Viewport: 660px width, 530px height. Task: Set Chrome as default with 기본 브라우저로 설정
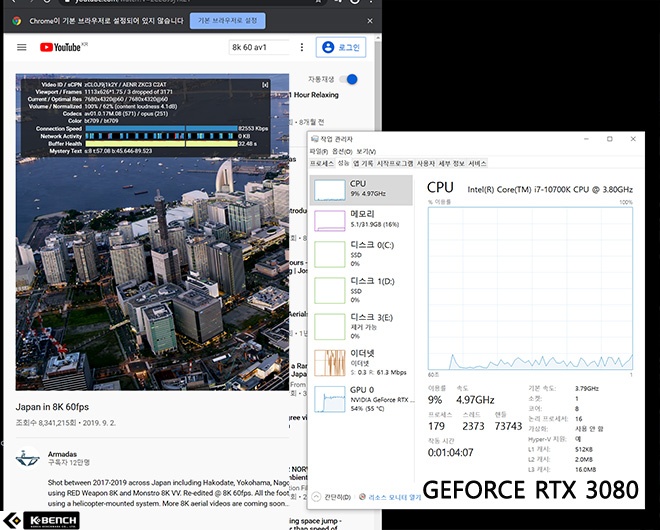coord(227,21)
